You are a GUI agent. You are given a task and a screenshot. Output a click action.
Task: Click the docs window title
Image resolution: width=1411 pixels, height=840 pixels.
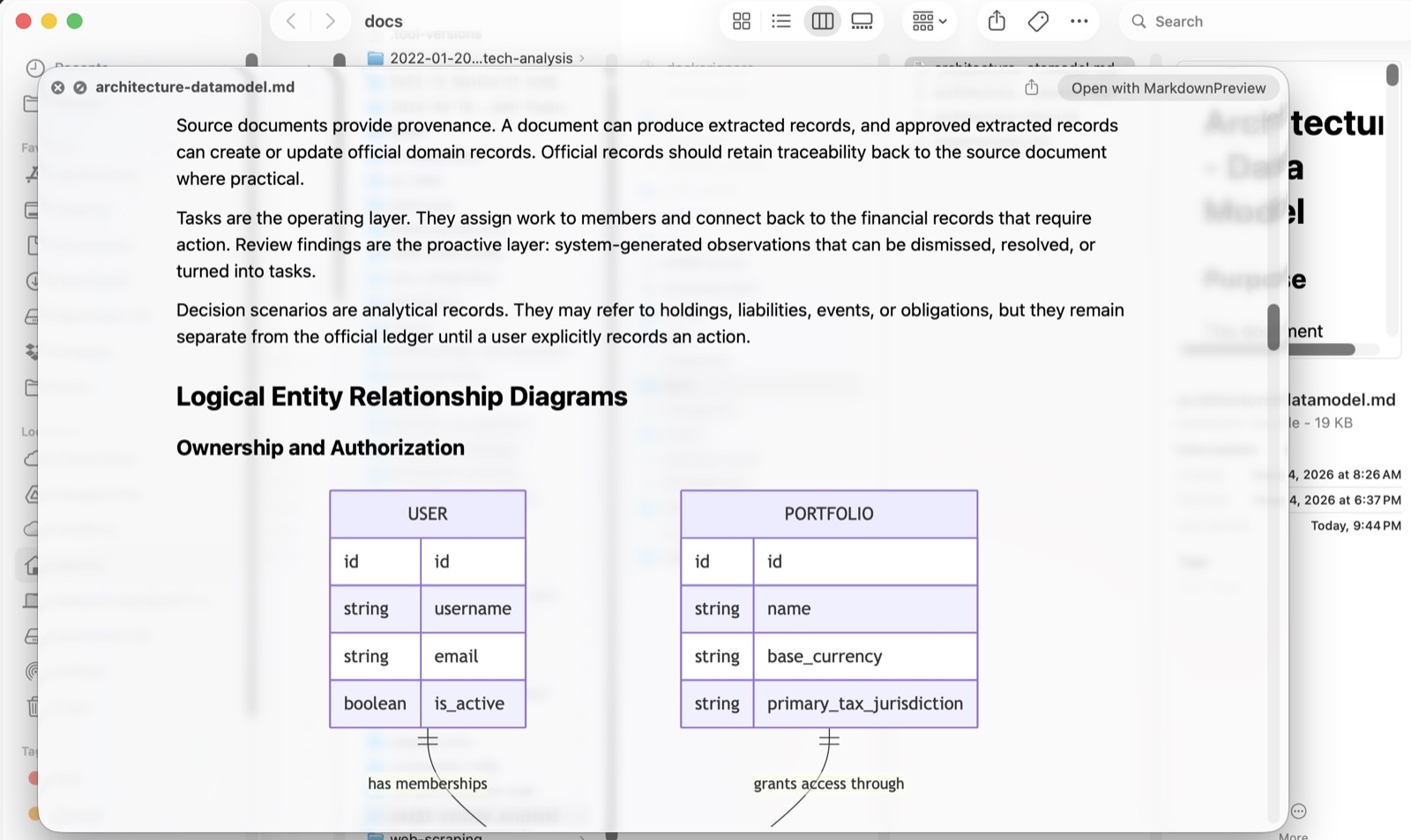(384, 21)
